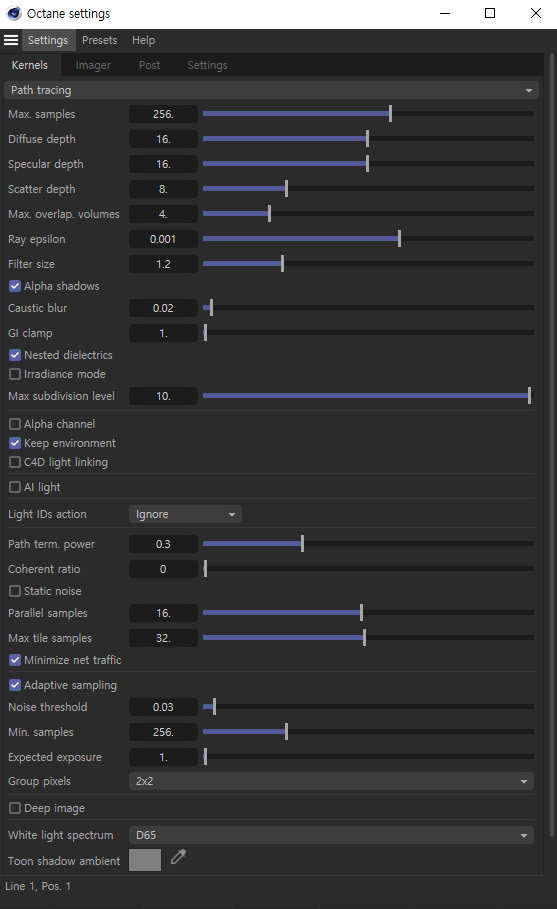This screenshot has width=557, height=909.
Task: Switch to the Imager tab
Action: (x=93, y=65)
